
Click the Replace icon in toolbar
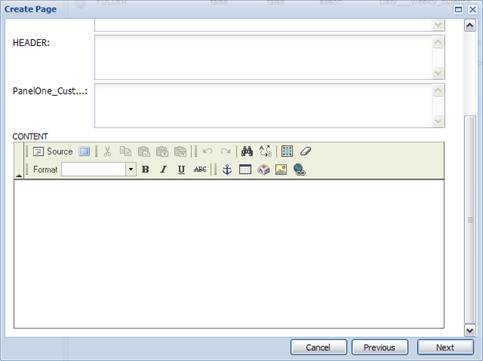[x=266, y=151]
